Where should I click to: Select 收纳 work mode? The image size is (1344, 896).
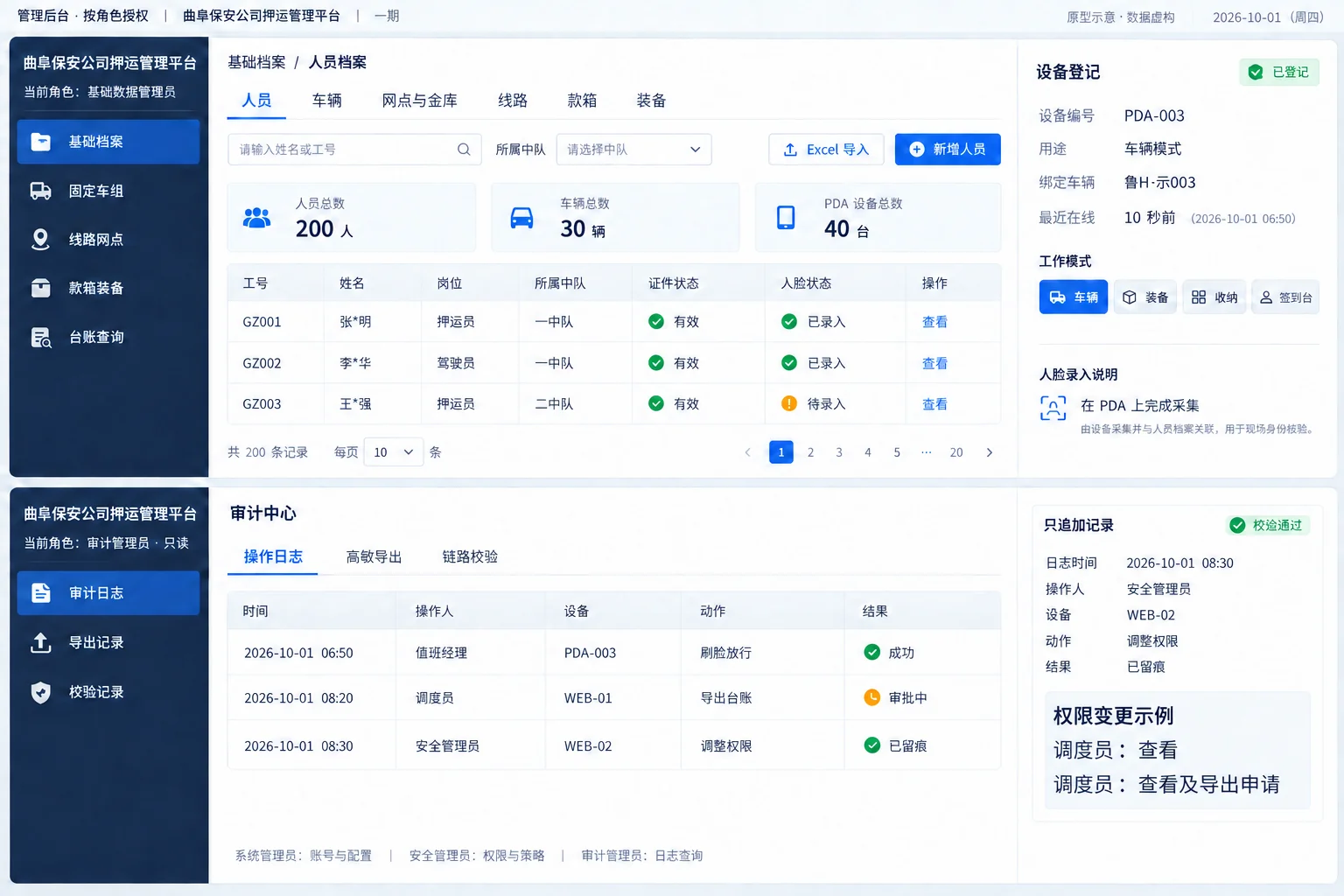(x=1214, y=297)
